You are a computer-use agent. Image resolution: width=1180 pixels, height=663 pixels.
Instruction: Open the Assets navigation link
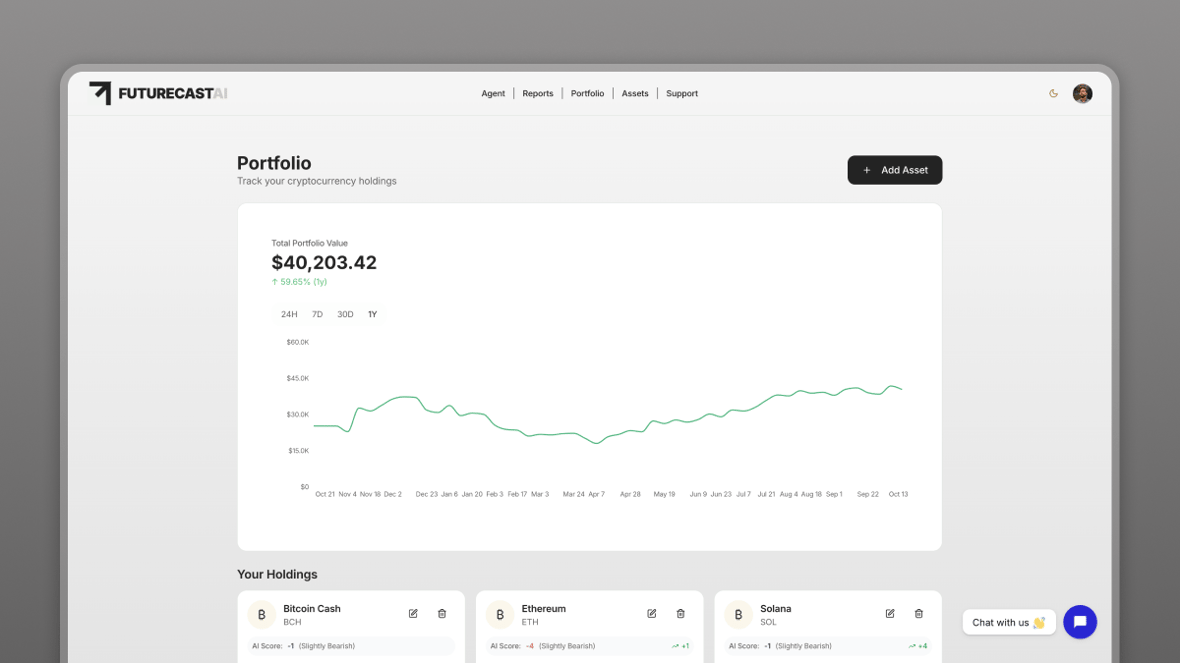635,94
